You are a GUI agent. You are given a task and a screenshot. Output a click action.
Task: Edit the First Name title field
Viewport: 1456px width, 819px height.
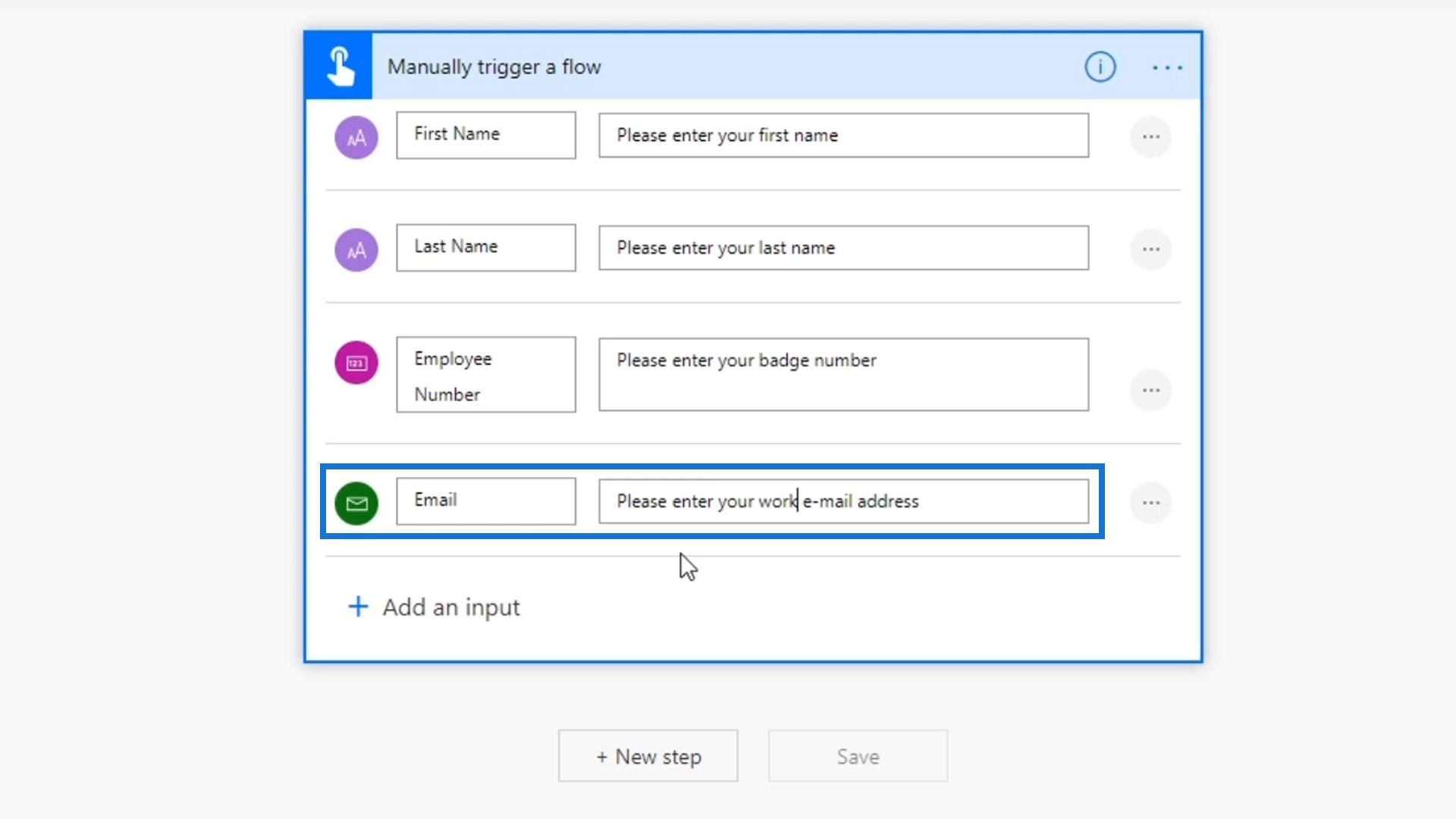[485, 135]
